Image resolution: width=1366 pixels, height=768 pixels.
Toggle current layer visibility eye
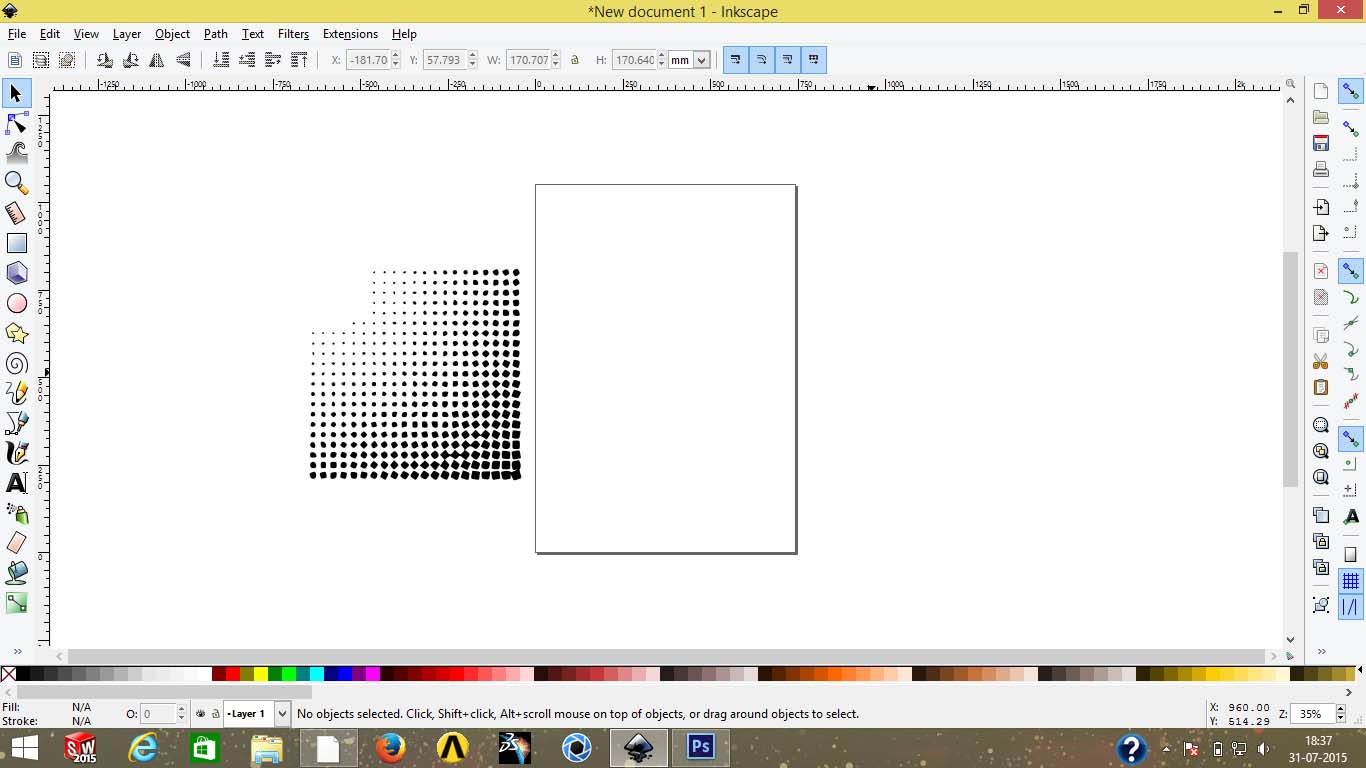[201, 714]
